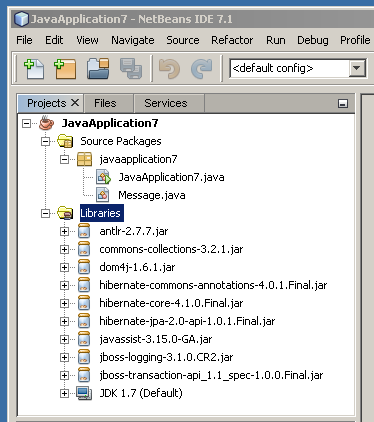Click the Source Packages folder icon

(x=65, y=141)
